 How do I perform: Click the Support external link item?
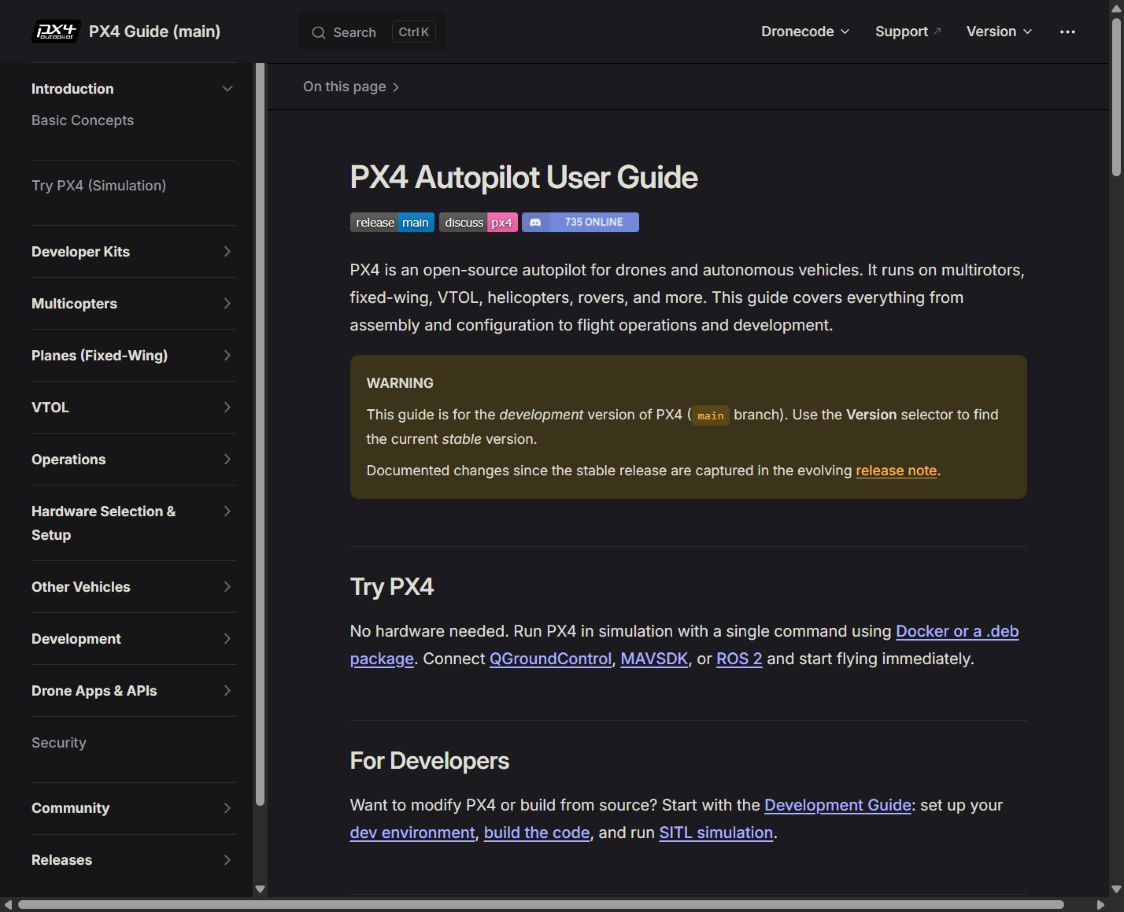908,32
